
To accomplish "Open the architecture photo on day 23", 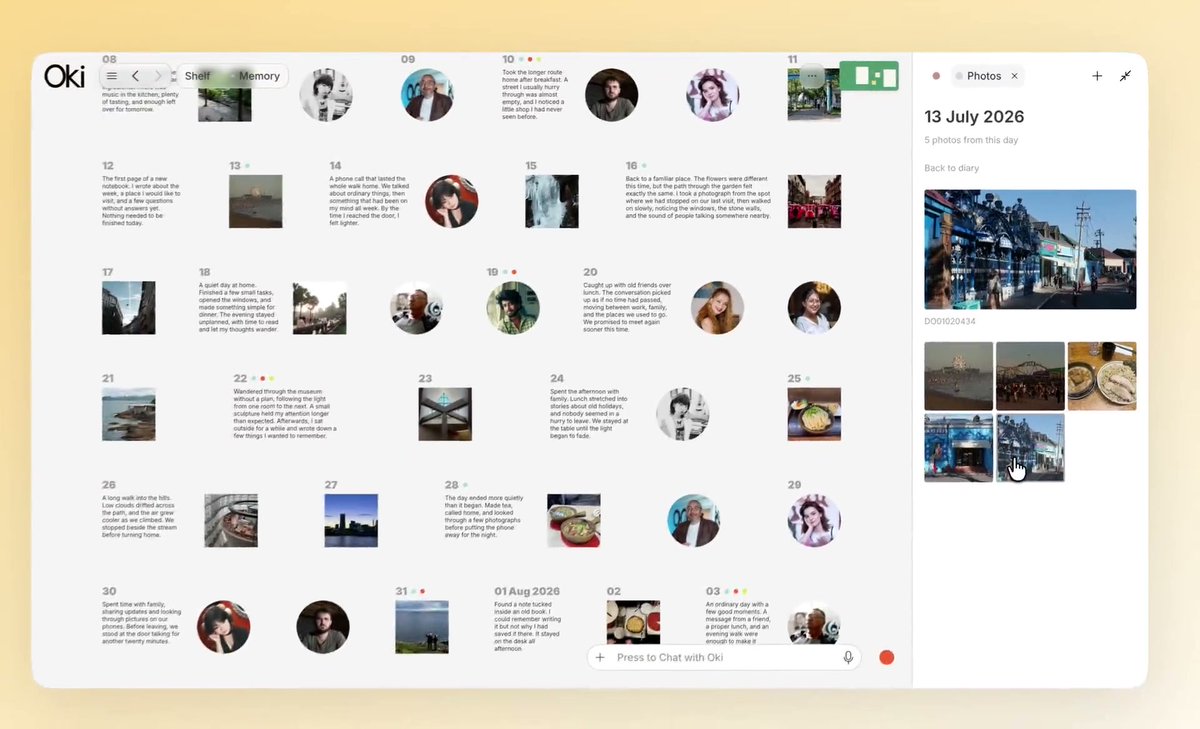I will pos(445,414).
